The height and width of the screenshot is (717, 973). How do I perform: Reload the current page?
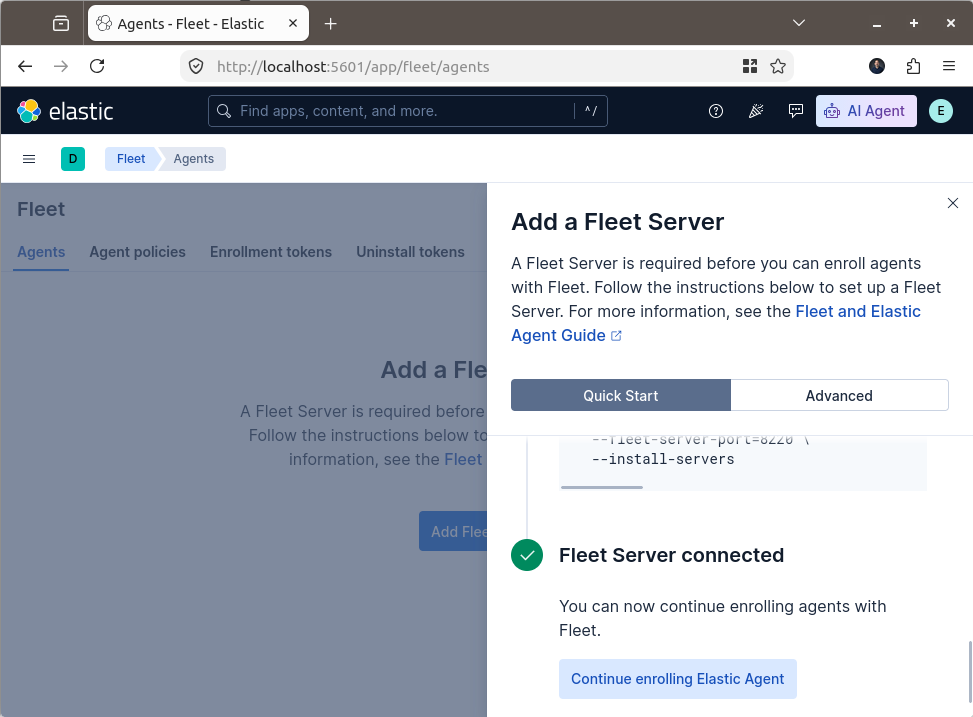(97, 66)
